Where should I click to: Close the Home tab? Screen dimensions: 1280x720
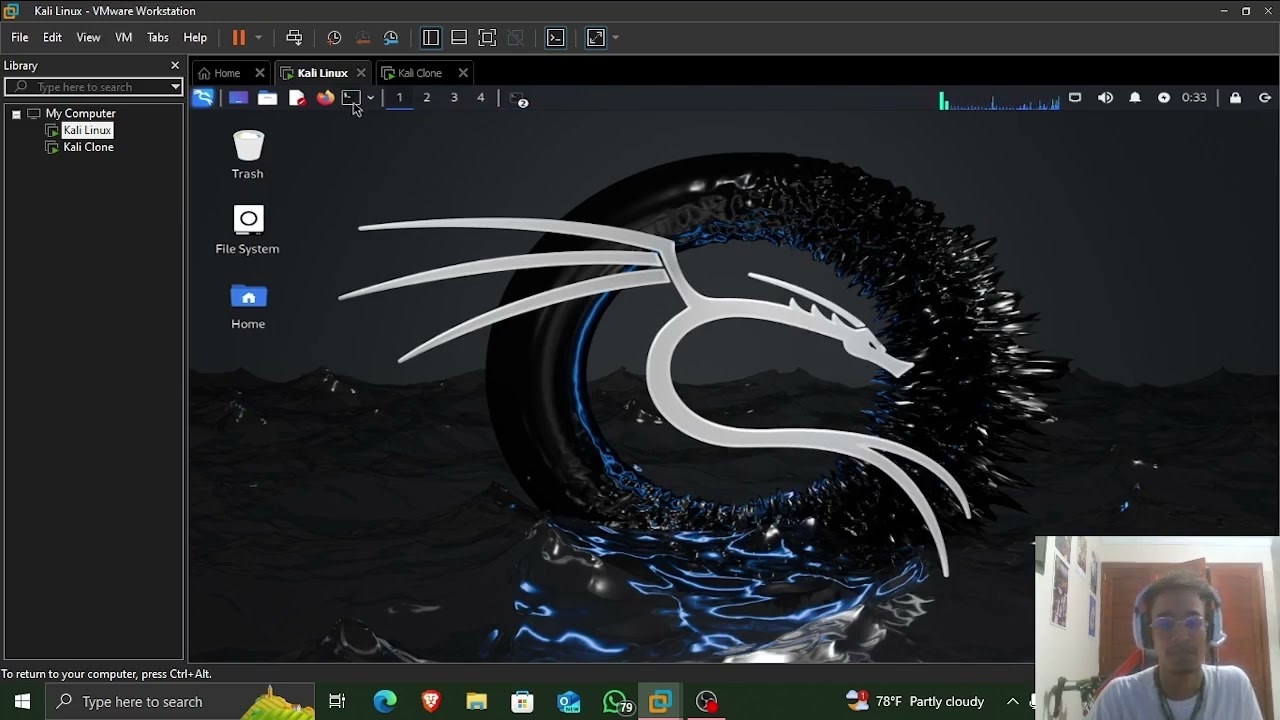coord(259,73)
